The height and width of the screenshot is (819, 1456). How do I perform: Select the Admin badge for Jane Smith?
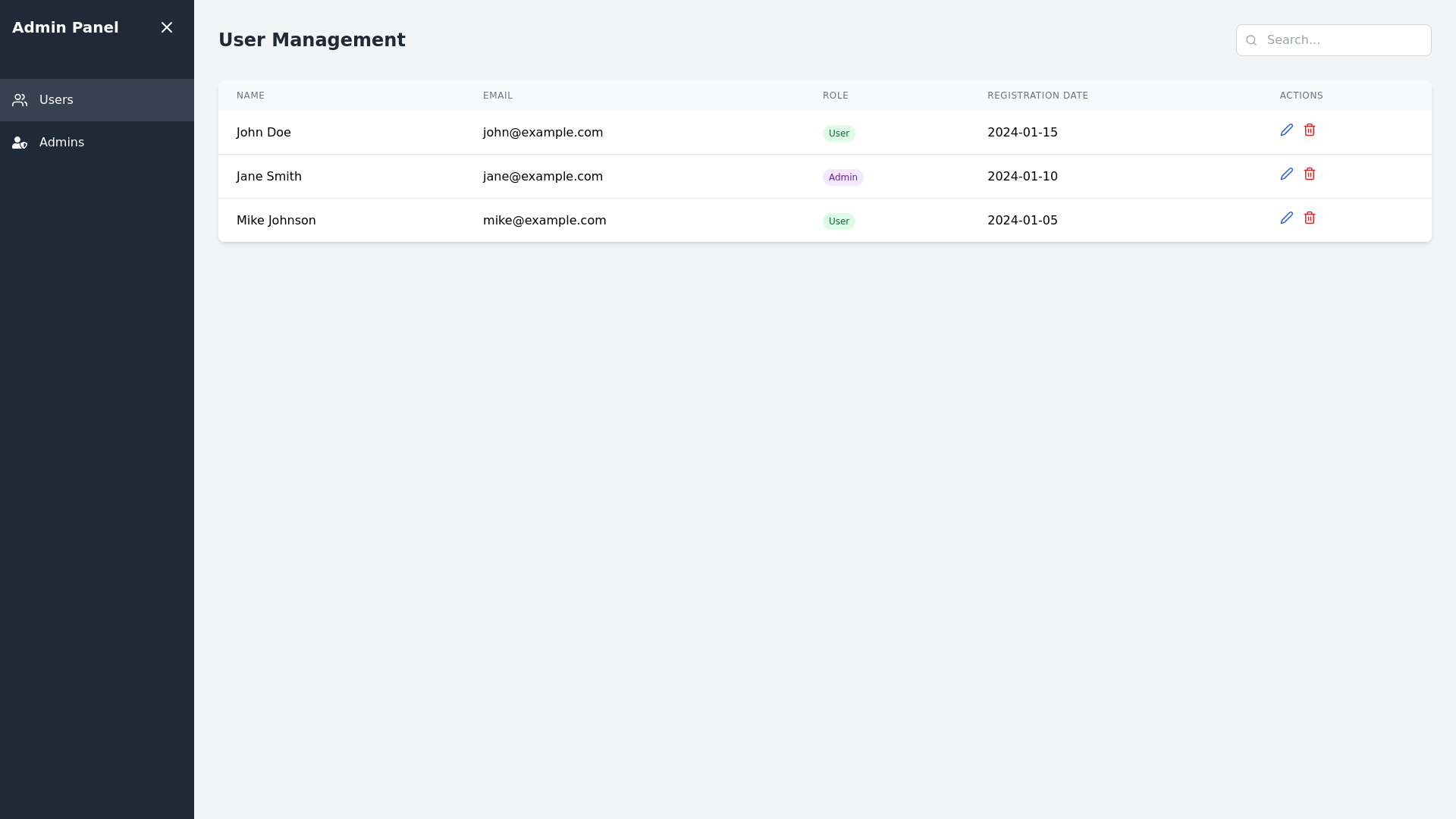(x=843, y=177)
